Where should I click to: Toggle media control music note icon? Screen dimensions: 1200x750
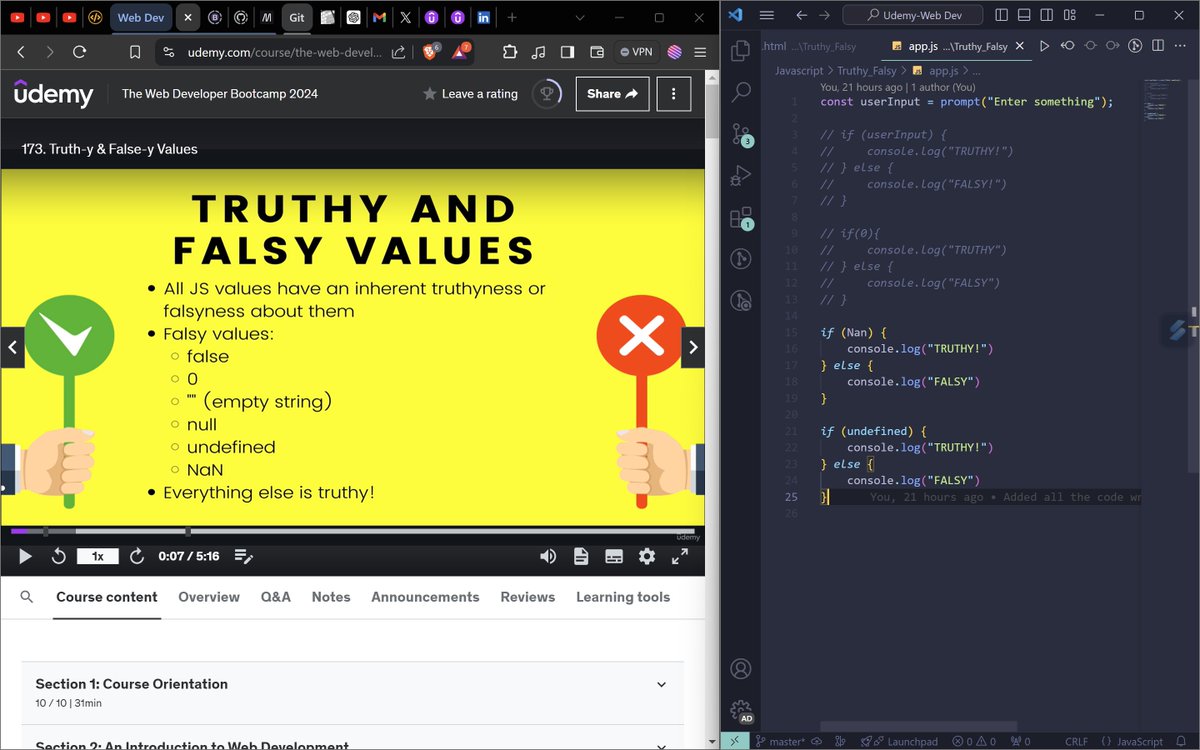click(539, 52)
